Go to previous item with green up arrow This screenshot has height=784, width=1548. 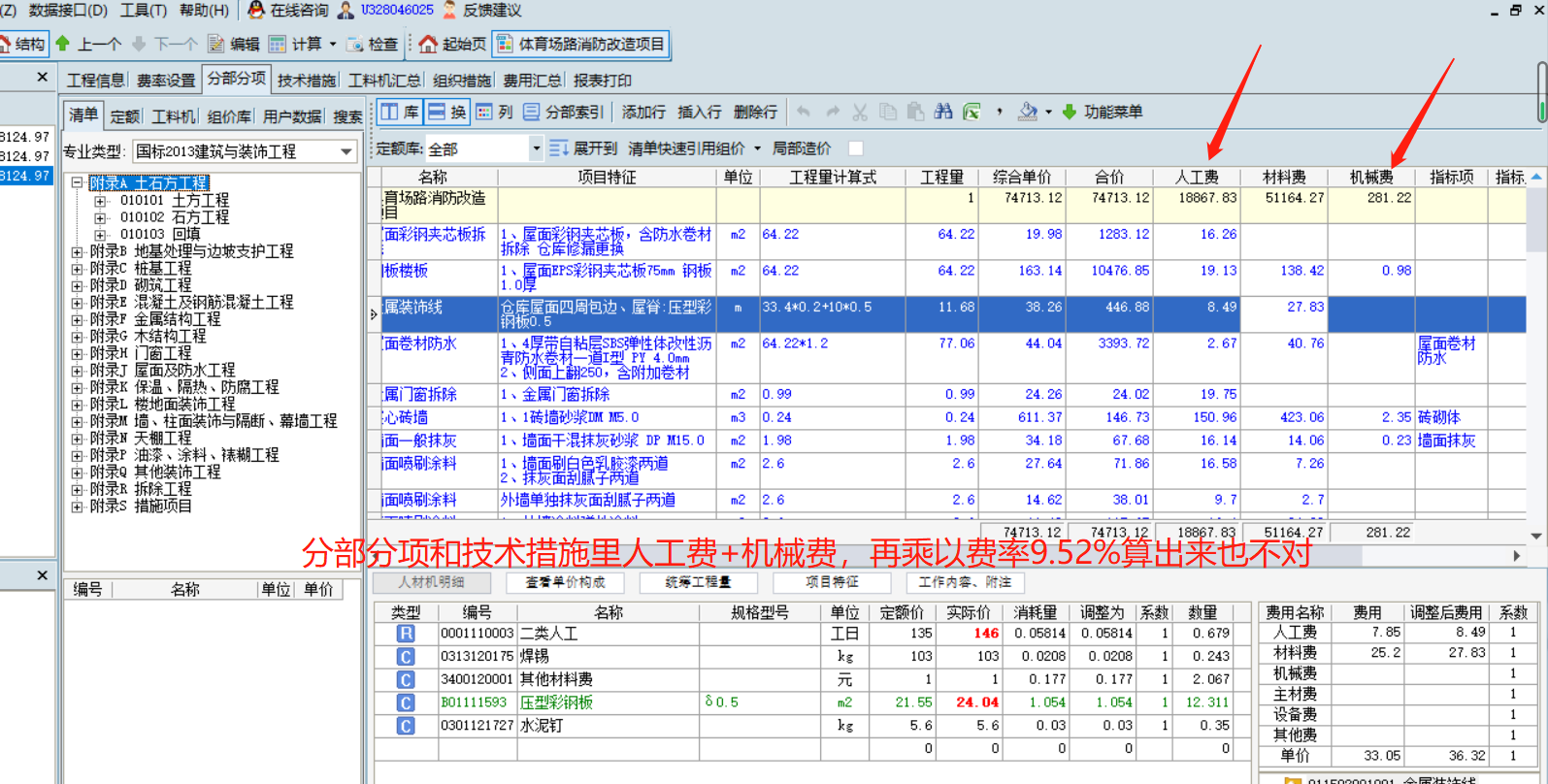pos(63,44)
